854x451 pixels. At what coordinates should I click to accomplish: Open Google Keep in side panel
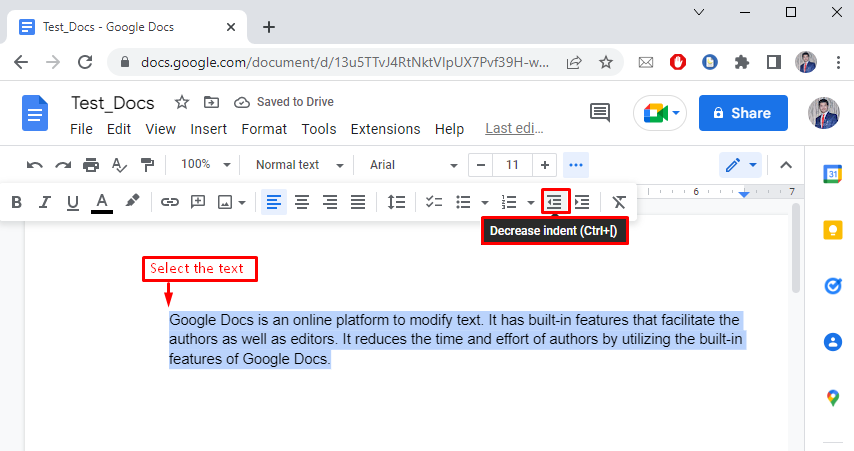[833, 230]
